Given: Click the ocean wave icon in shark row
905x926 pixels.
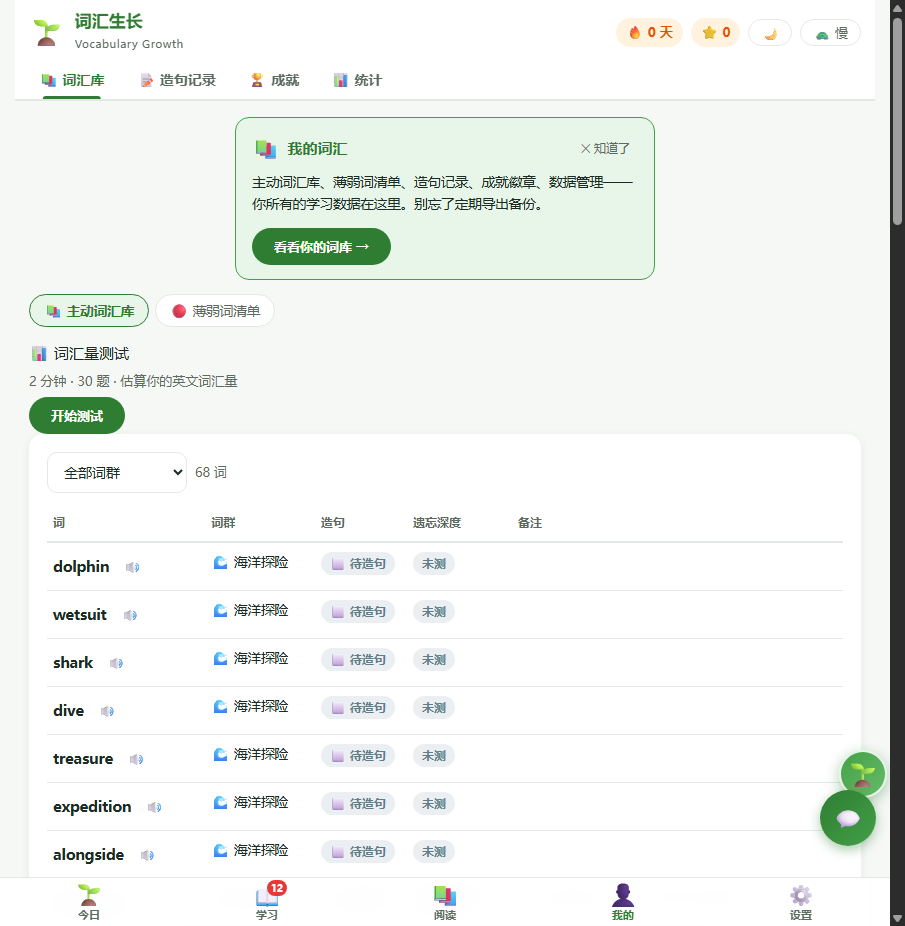Looking at the screenshot, I should coord(220,658).
